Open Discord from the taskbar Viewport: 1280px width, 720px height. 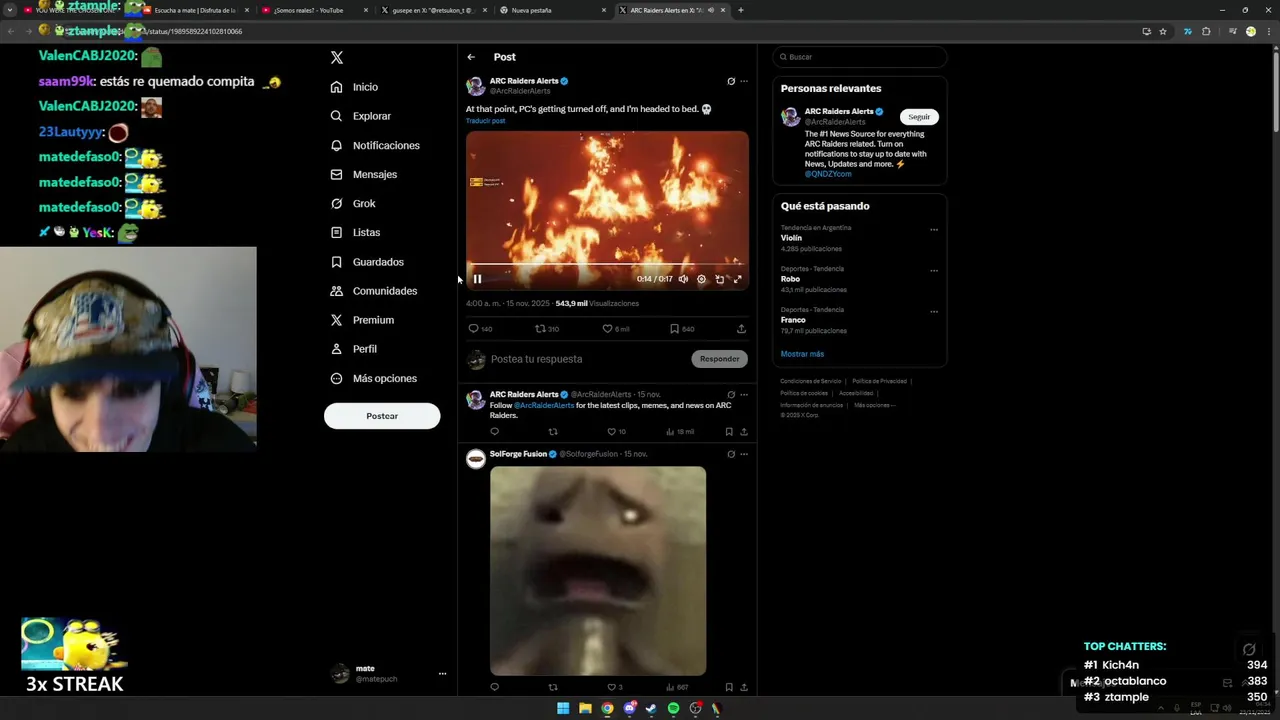click(x=629, y=708)
